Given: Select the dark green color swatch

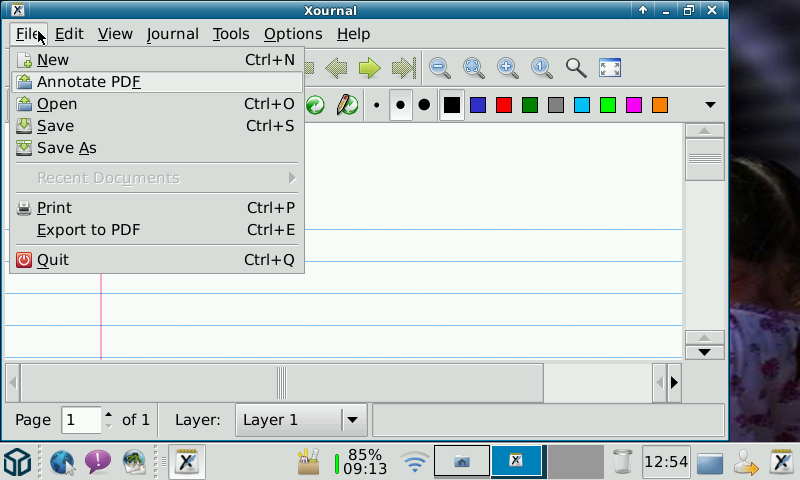Looking at the screenshot, I should coord(530,105).
